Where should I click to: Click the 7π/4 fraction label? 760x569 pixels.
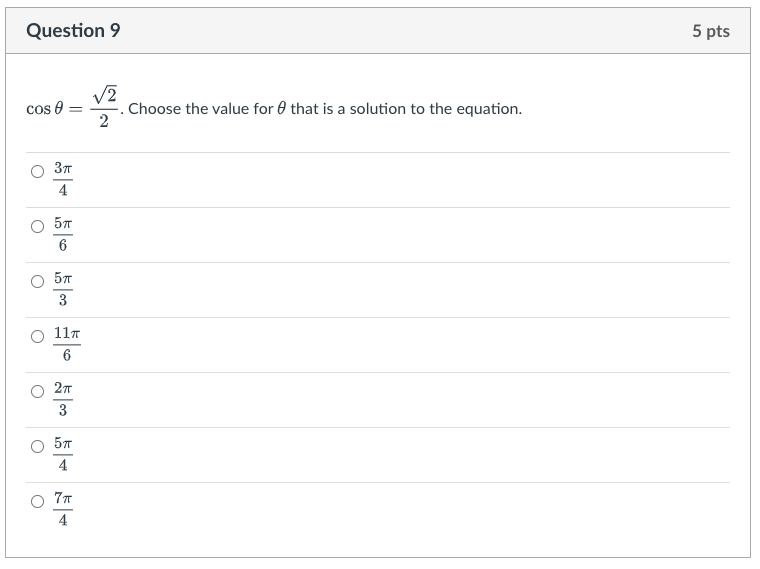tap(63, 509)
